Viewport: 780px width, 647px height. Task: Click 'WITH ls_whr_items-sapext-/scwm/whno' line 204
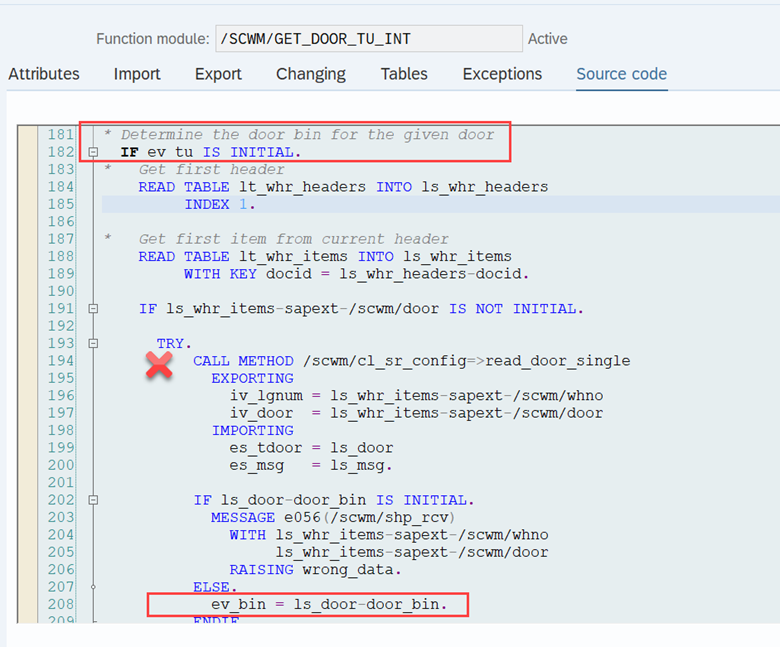point(389,535)
